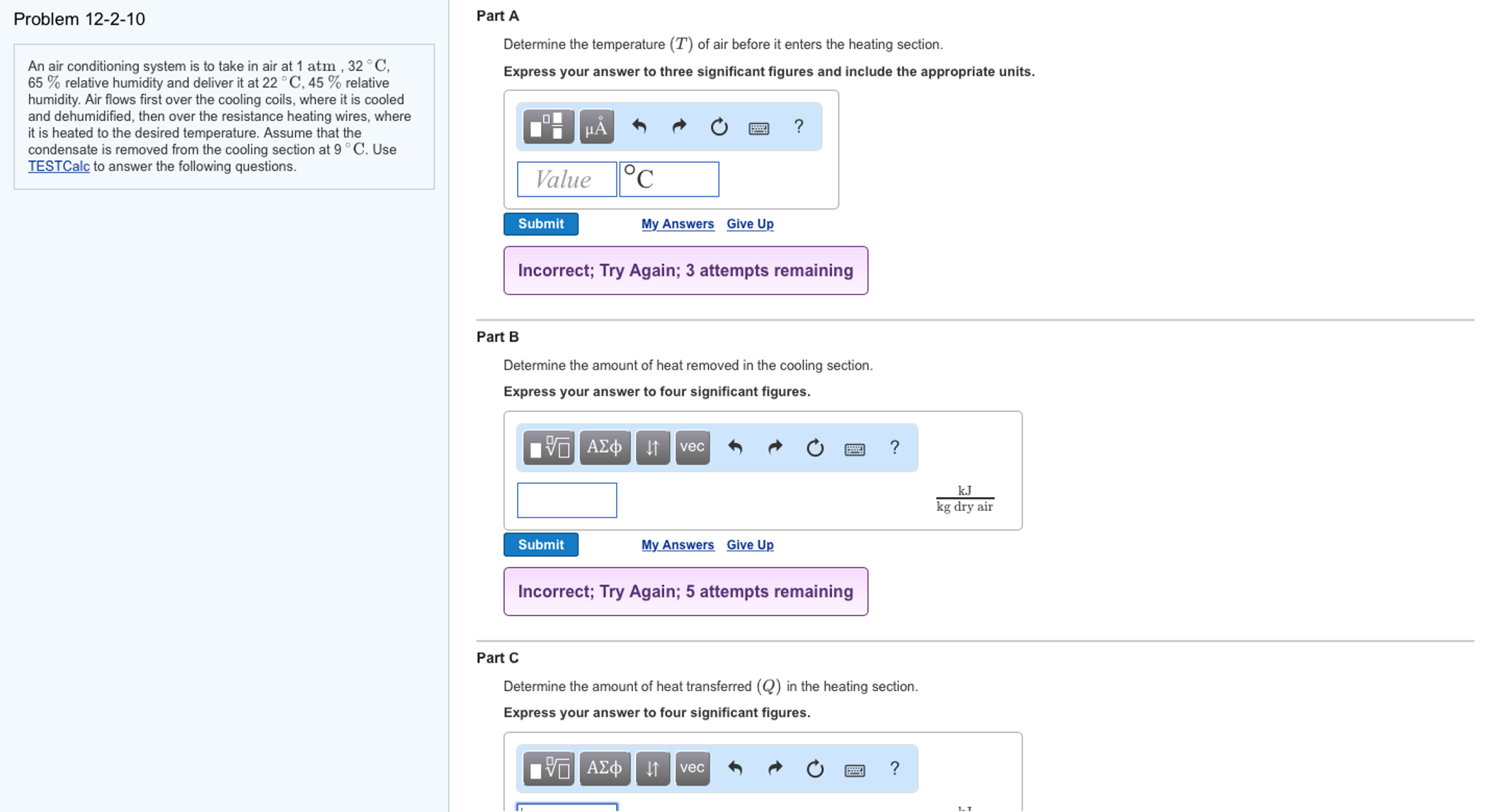The image size is (1492, 812).
Task: Open Greek symbols ΑΣφ button in Part C
Action: [x=605, y=768]
